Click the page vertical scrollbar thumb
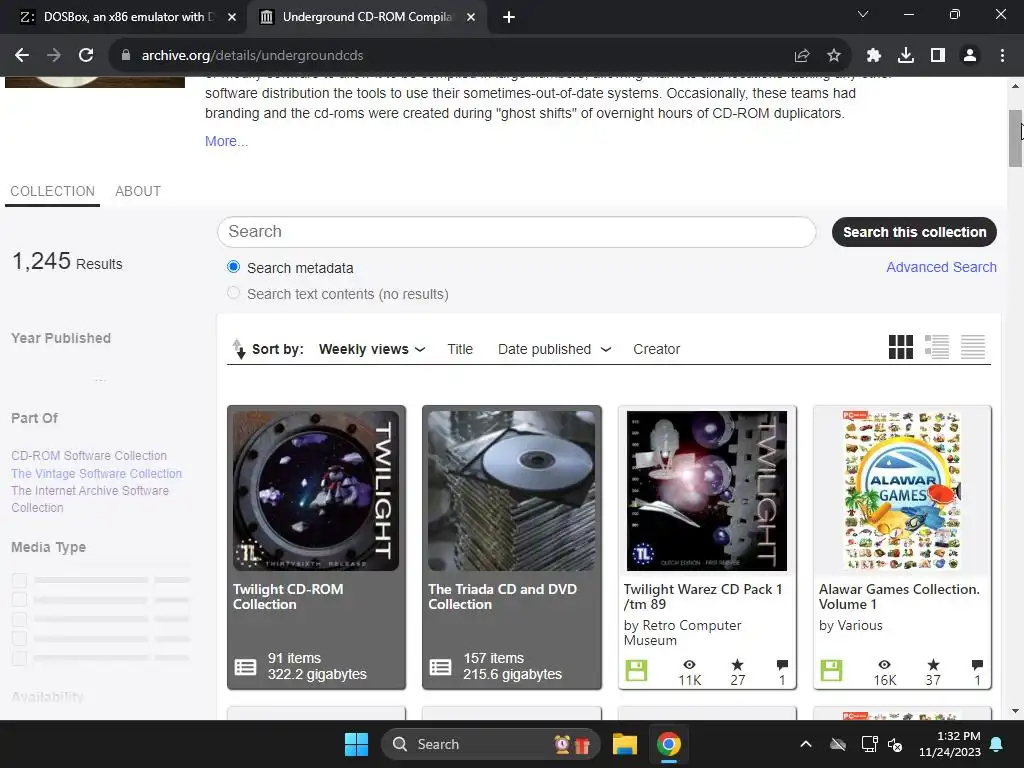Screen dimensions: 1024x768 coord(1015,138)
